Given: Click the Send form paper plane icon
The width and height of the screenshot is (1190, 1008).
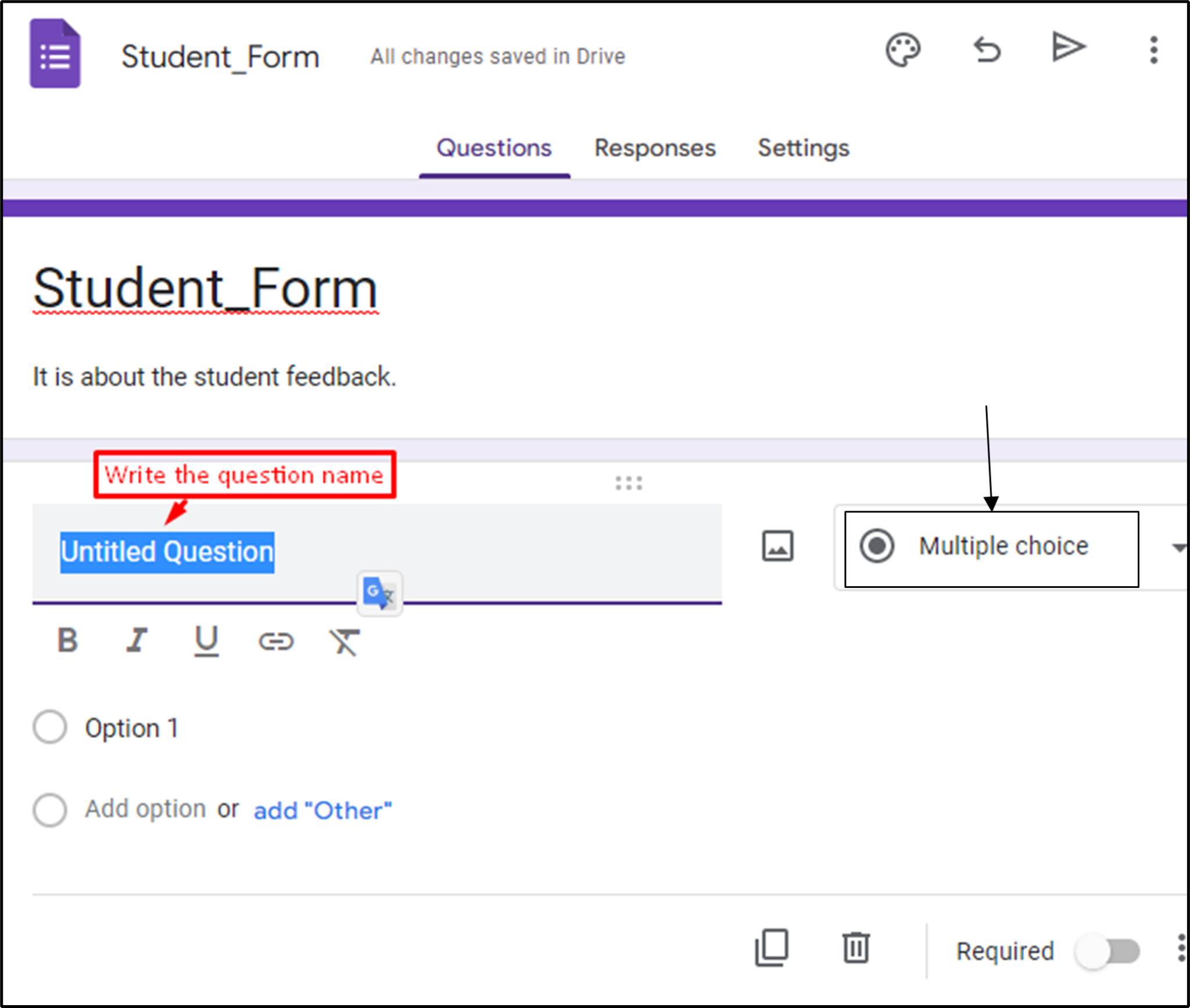Looking at the screenshot, I should tap(1068, 48).
